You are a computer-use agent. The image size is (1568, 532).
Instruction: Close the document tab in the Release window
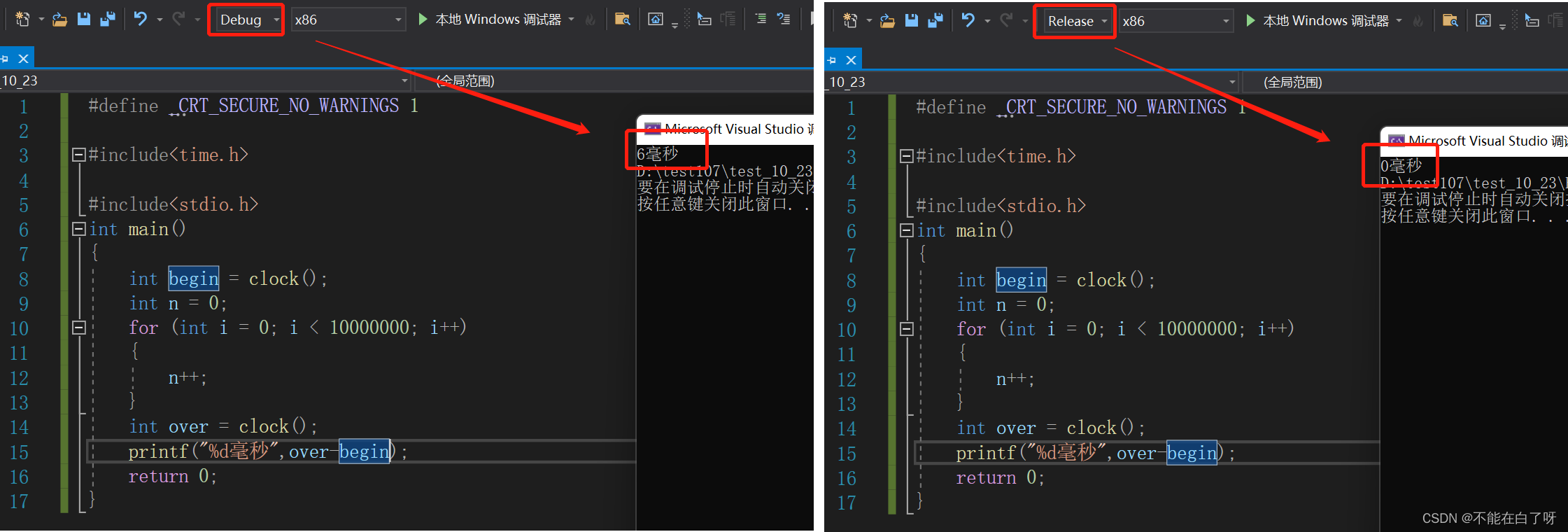[851, 60]
